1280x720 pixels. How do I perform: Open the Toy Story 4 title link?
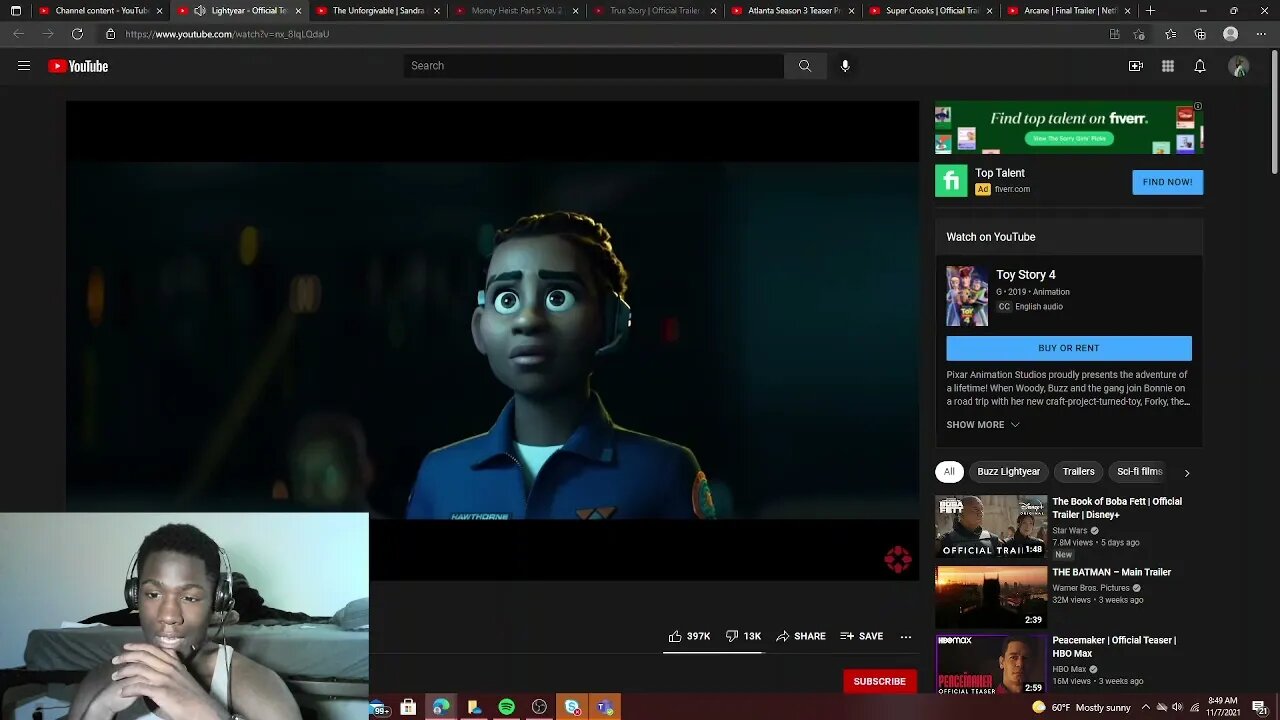(x=1026, y=275)
